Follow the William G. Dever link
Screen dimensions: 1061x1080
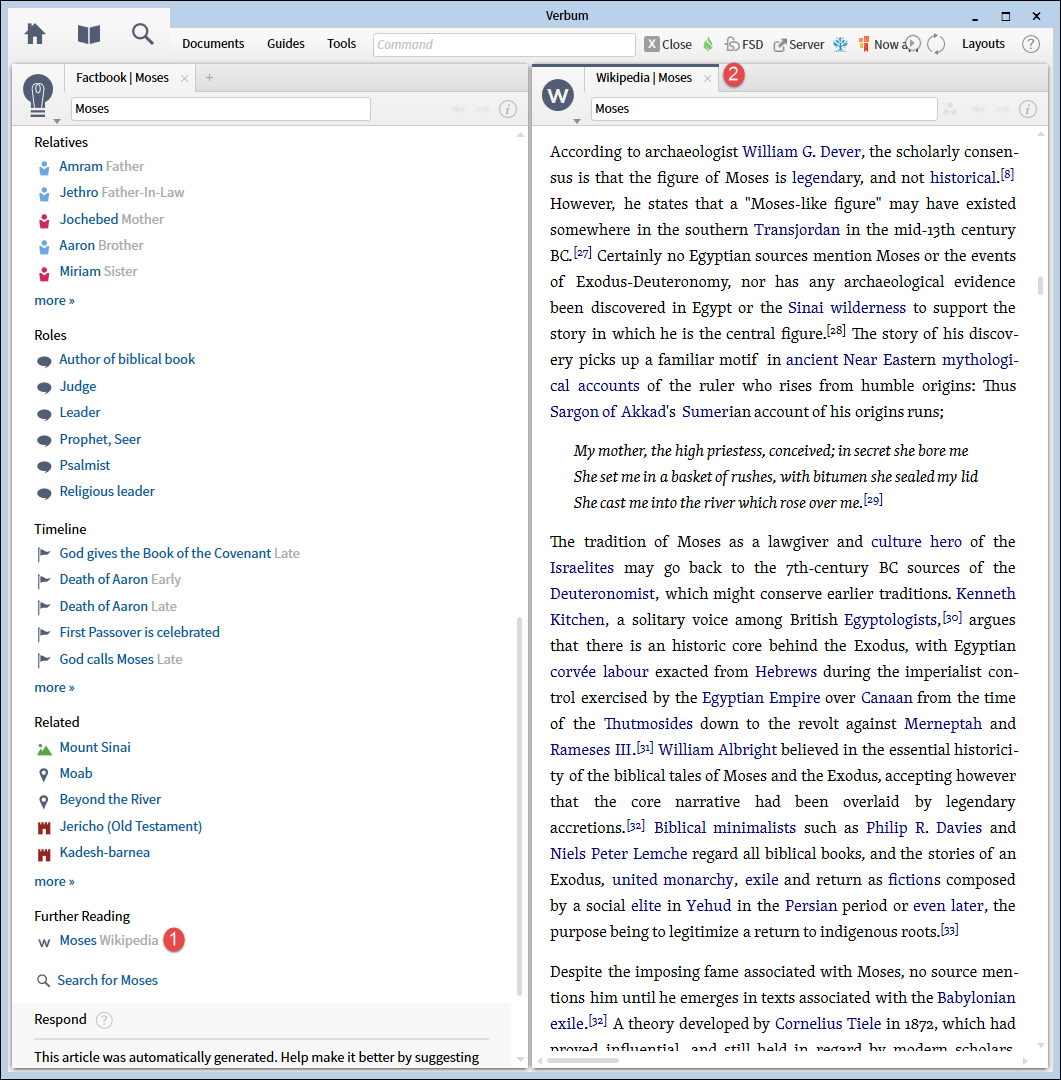click(x=801, y=152)
